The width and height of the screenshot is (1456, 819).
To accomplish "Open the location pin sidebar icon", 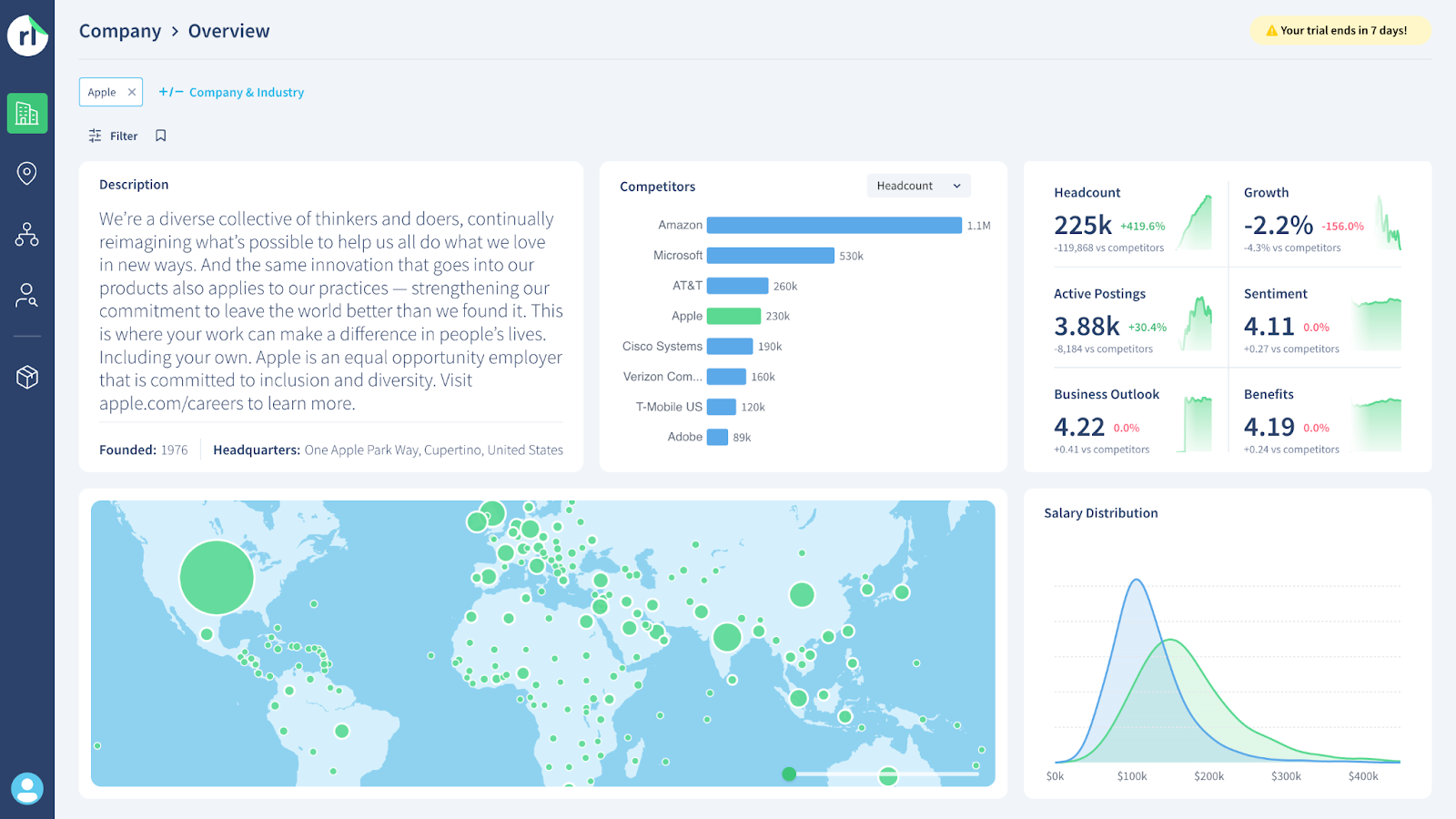I will coord(27,173).
